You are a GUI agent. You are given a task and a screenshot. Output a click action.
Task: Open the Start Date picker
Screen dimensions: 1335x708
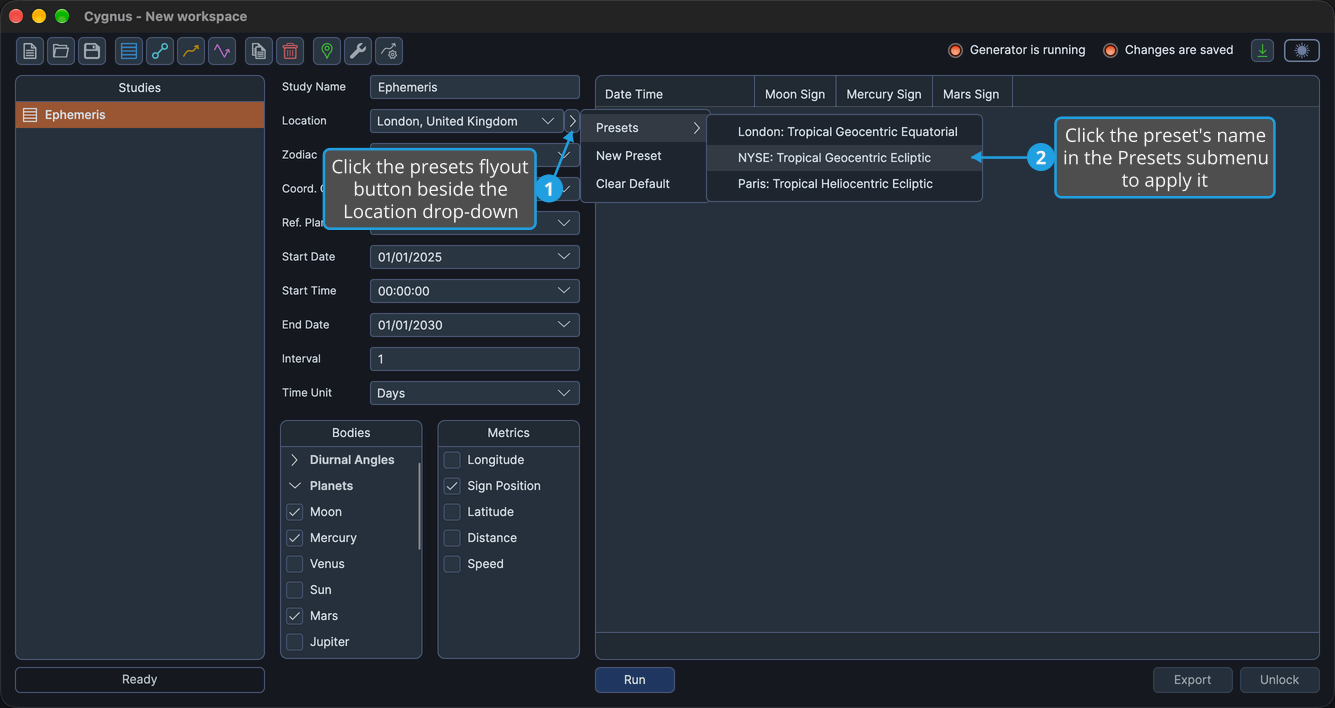(475, 257)
